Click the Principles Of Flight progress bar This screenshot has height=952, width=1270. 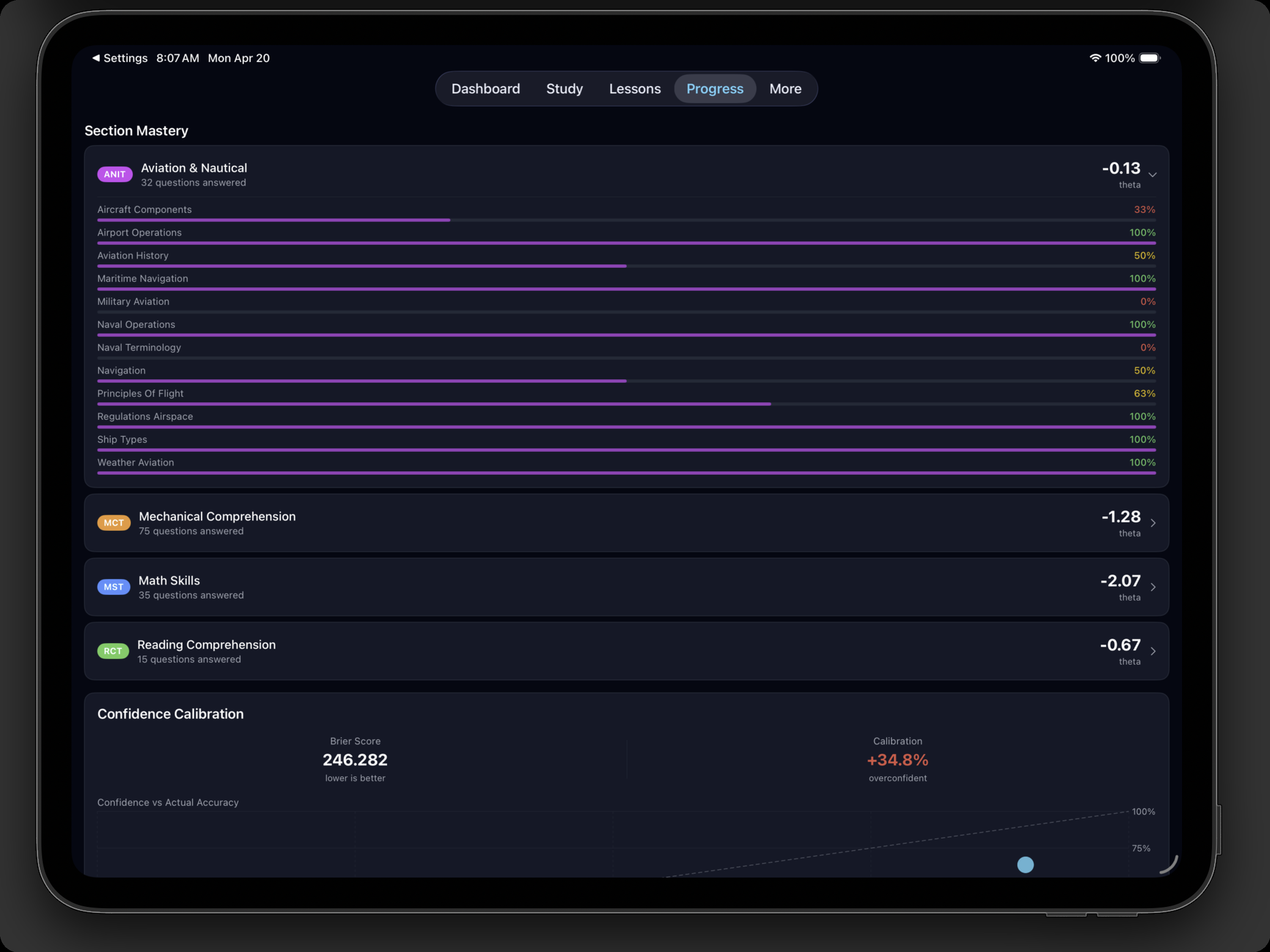pos(626,404)
